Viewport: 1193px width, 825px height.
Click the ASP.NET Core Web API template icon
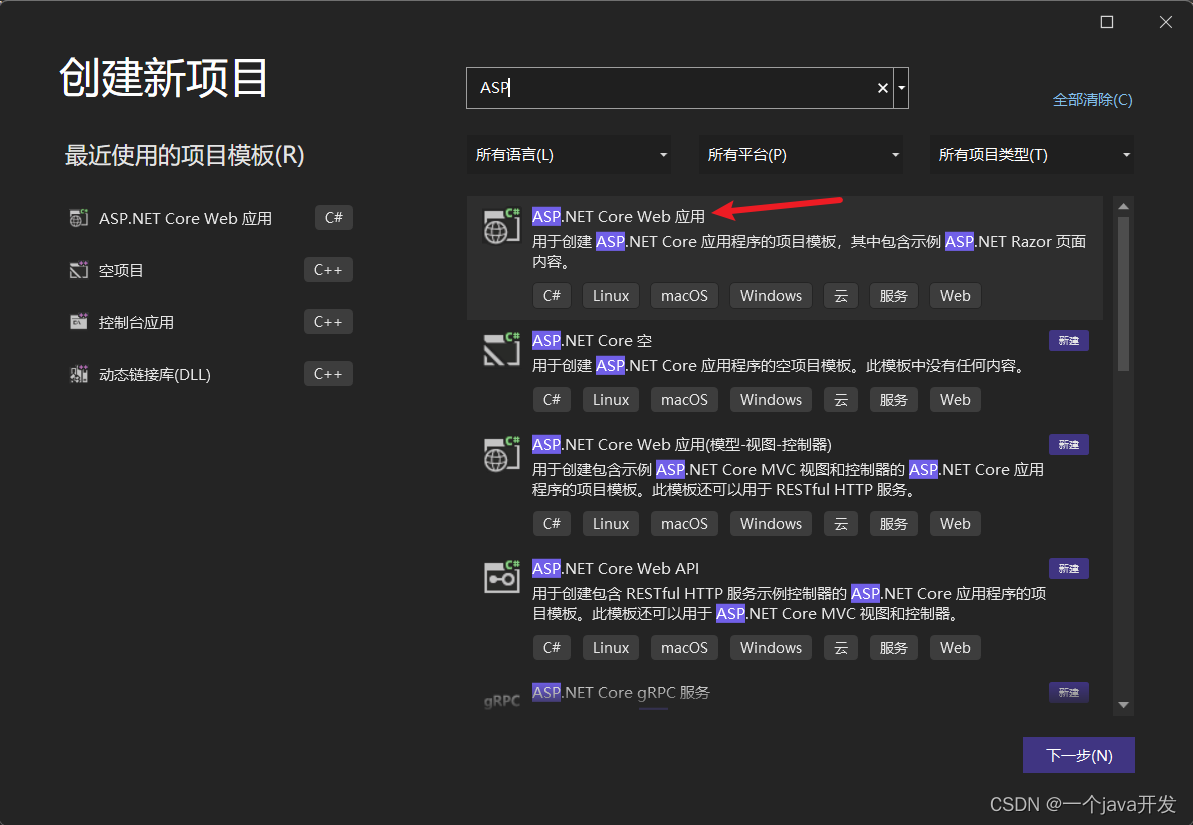click(501, 578)
